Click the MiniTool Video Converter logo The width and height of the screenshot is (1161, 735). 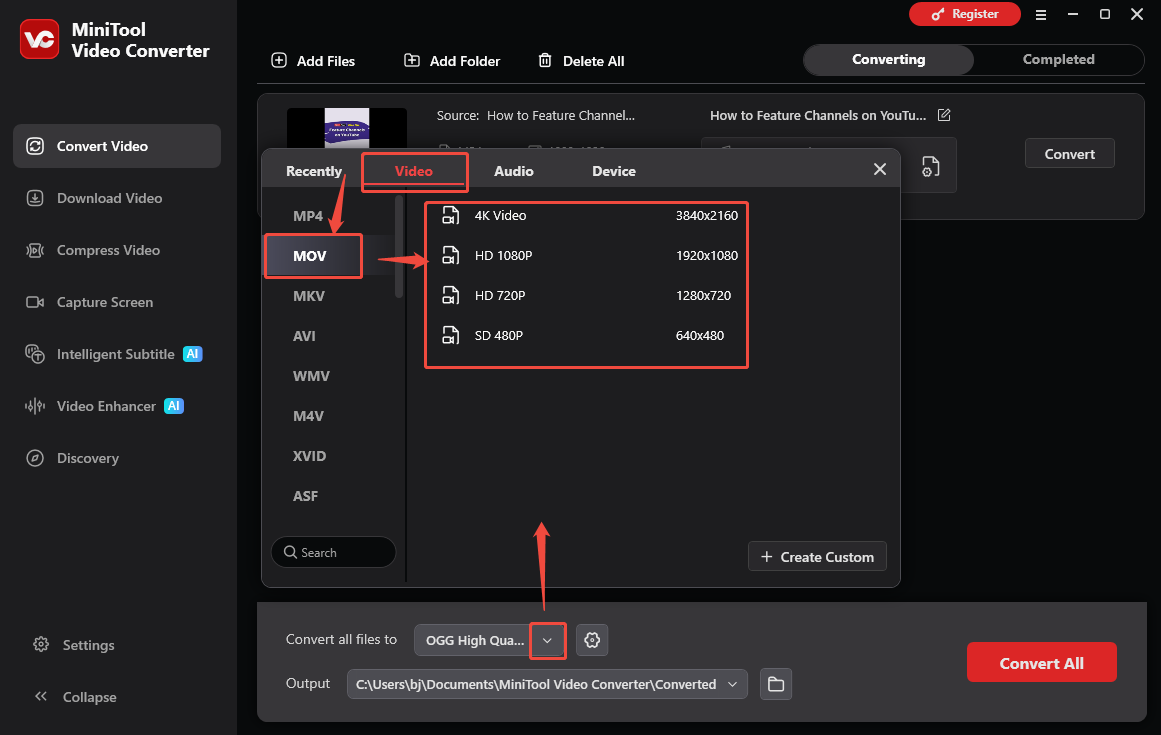[39, 39]
